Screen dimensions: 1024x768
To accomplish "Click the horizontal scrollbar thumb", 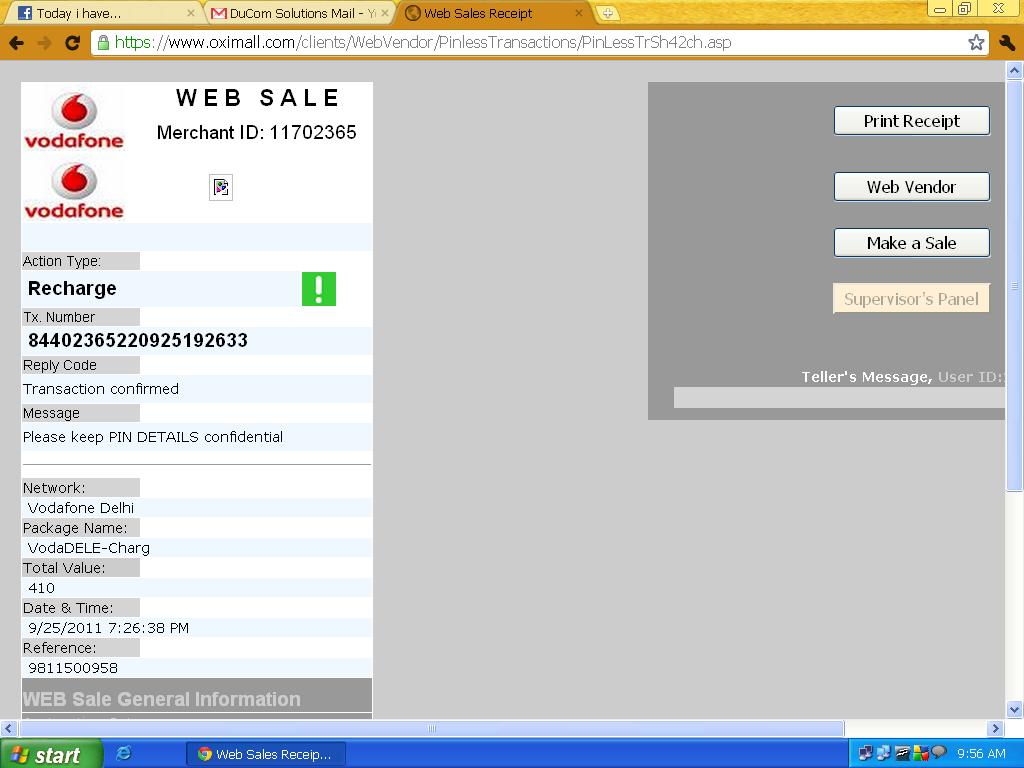I will pyautogui.click(x=431, y=728).
